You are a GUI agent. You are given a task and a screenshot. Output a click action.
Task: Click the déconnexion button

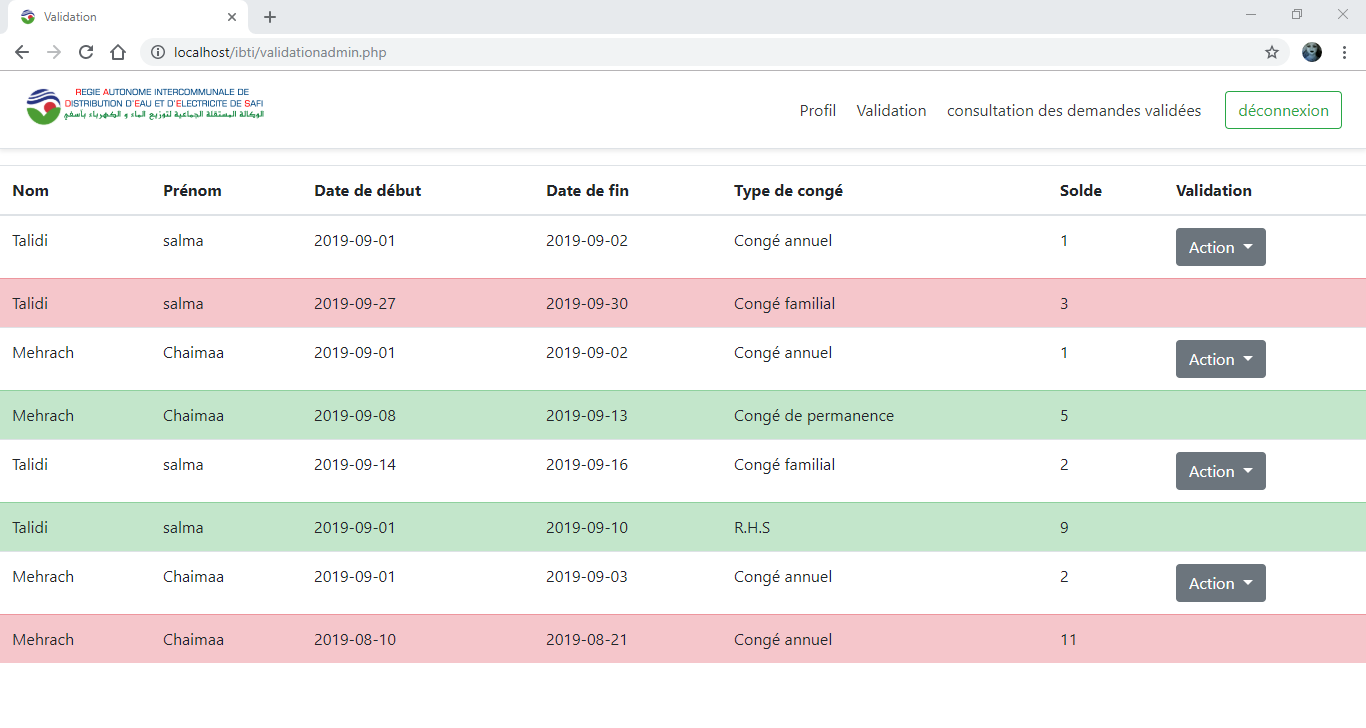pos(1283,110)
